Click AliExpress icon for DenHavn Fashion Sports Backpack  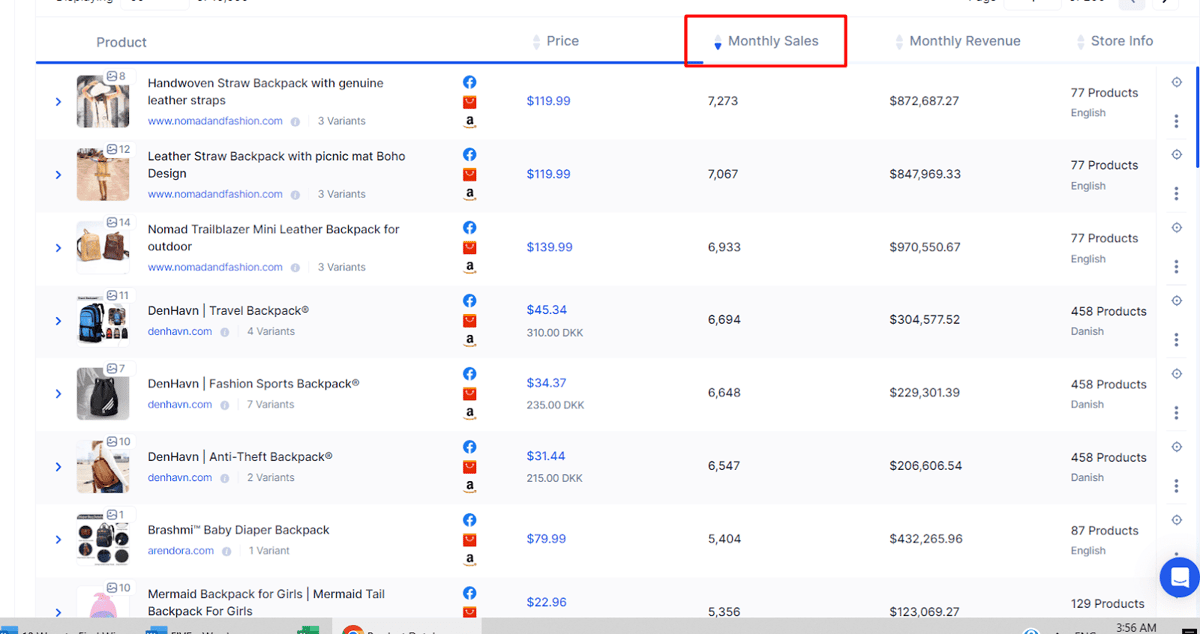pyautogui.click(x=469, y=394)
